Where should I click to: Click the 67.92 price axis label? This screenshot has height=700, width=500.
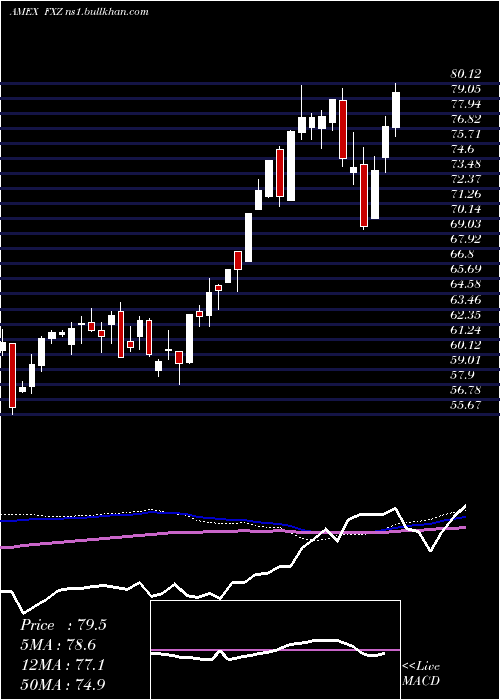click(x=466, y=239)
